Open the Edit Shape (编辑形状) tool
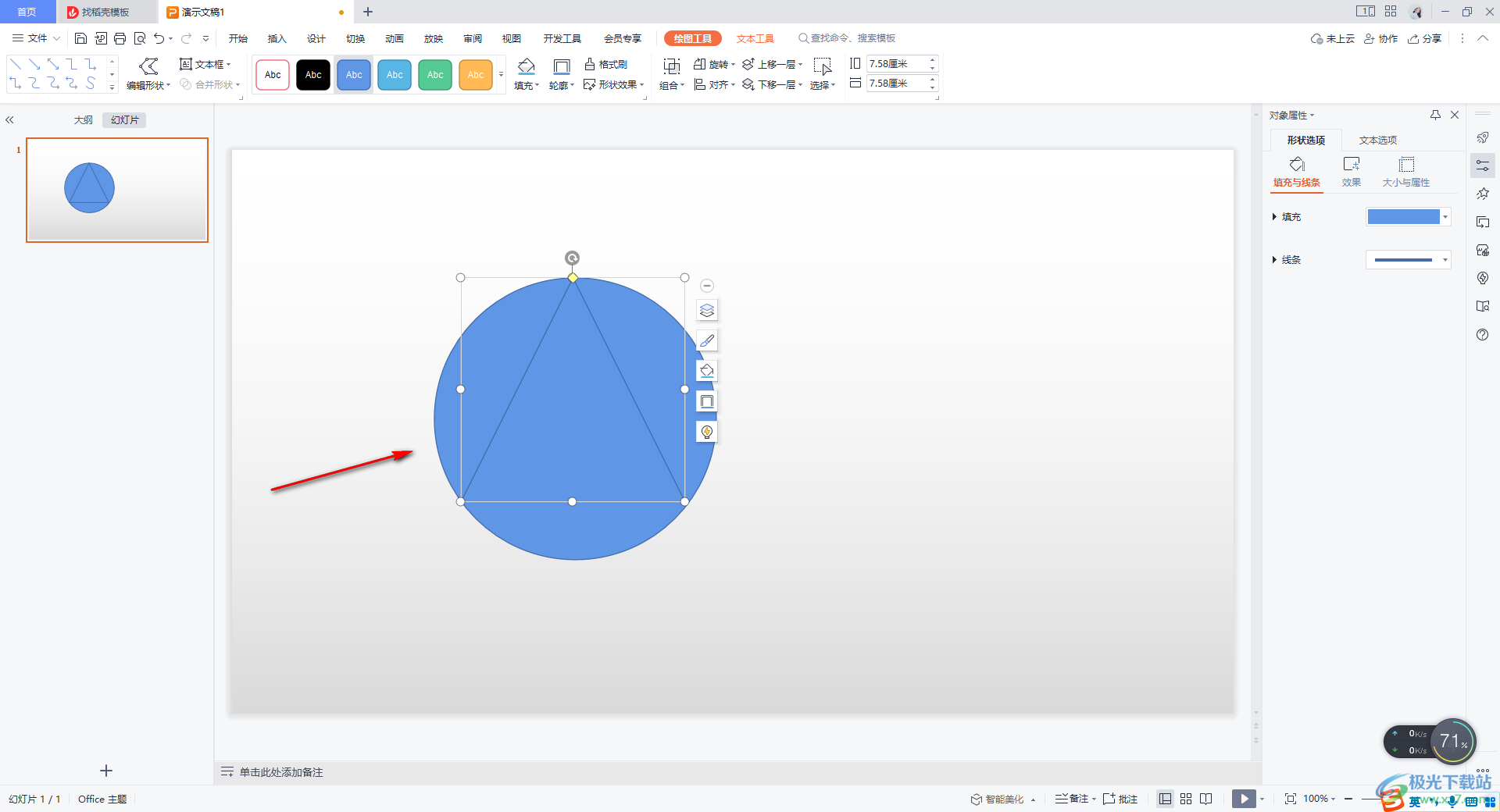This screenshot has width=1500, height=812. pos(148,74)
